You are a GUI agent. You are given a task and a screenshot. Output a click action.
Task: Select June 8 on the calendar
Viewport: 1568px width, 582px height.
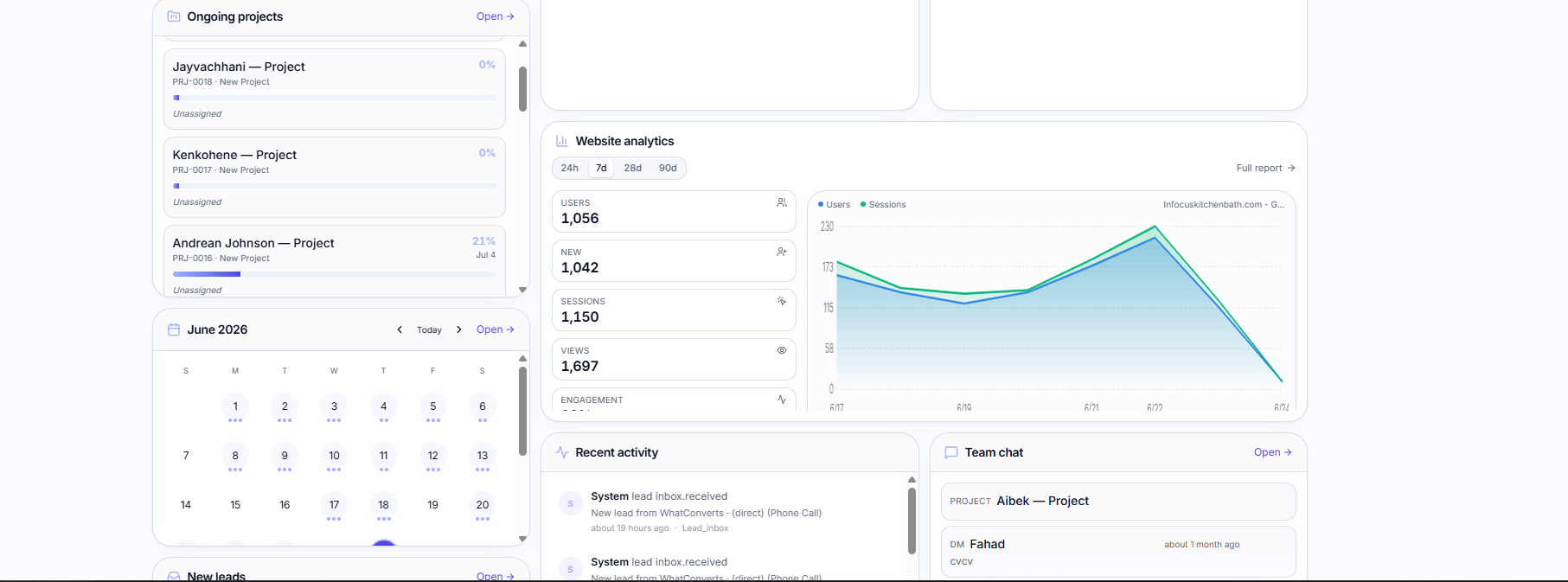coord(235,456)
